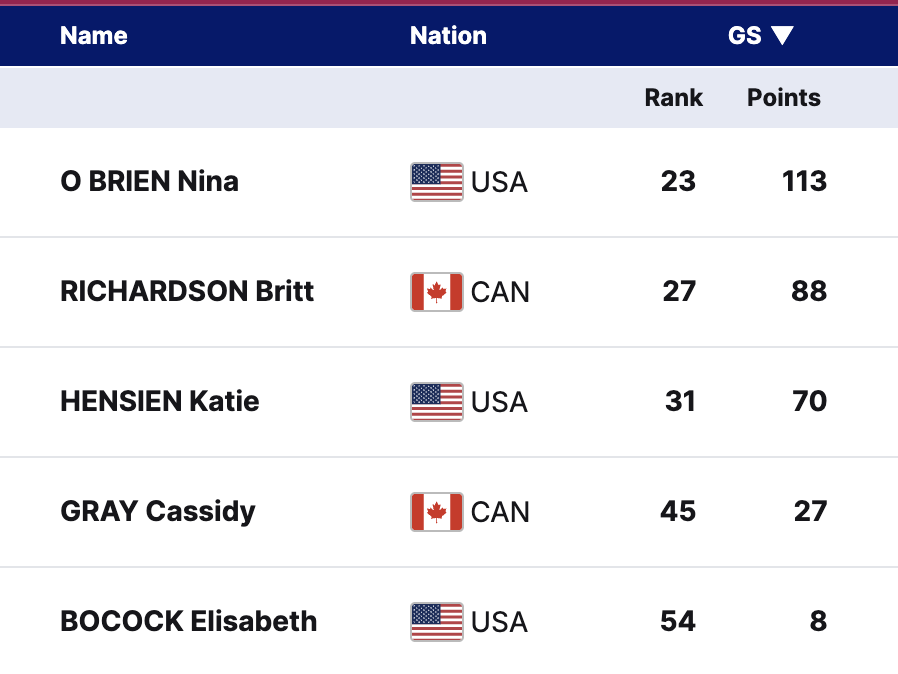Click the CAN label in Cassidy's row
The width and height of the screenshot is (898, 674).
tap(500, 512)
